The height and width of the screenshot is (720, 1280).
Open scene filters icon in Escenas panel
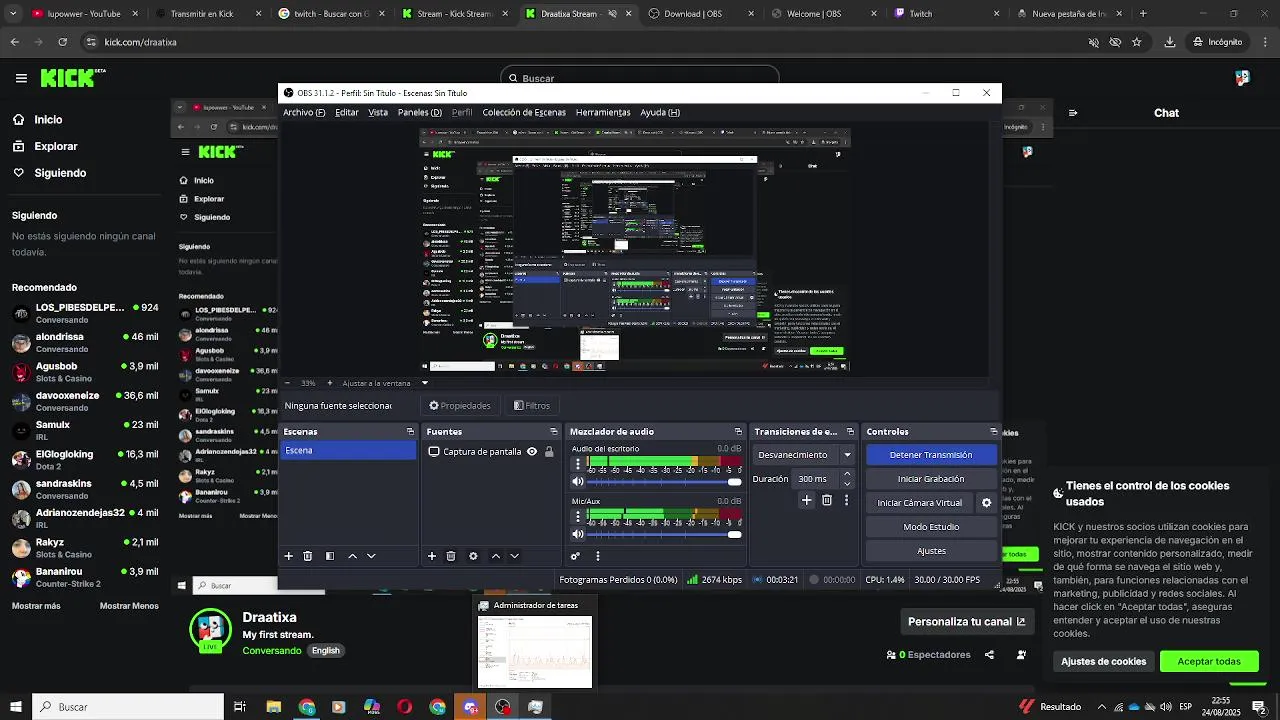(330, 556)
